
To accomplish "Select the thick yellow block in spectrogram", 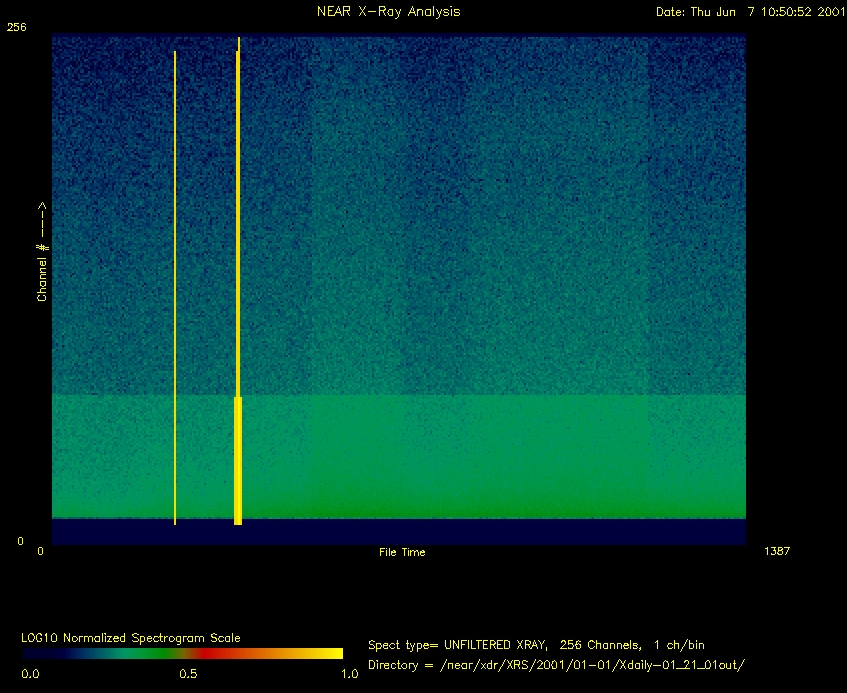I will tap(238, 460).
